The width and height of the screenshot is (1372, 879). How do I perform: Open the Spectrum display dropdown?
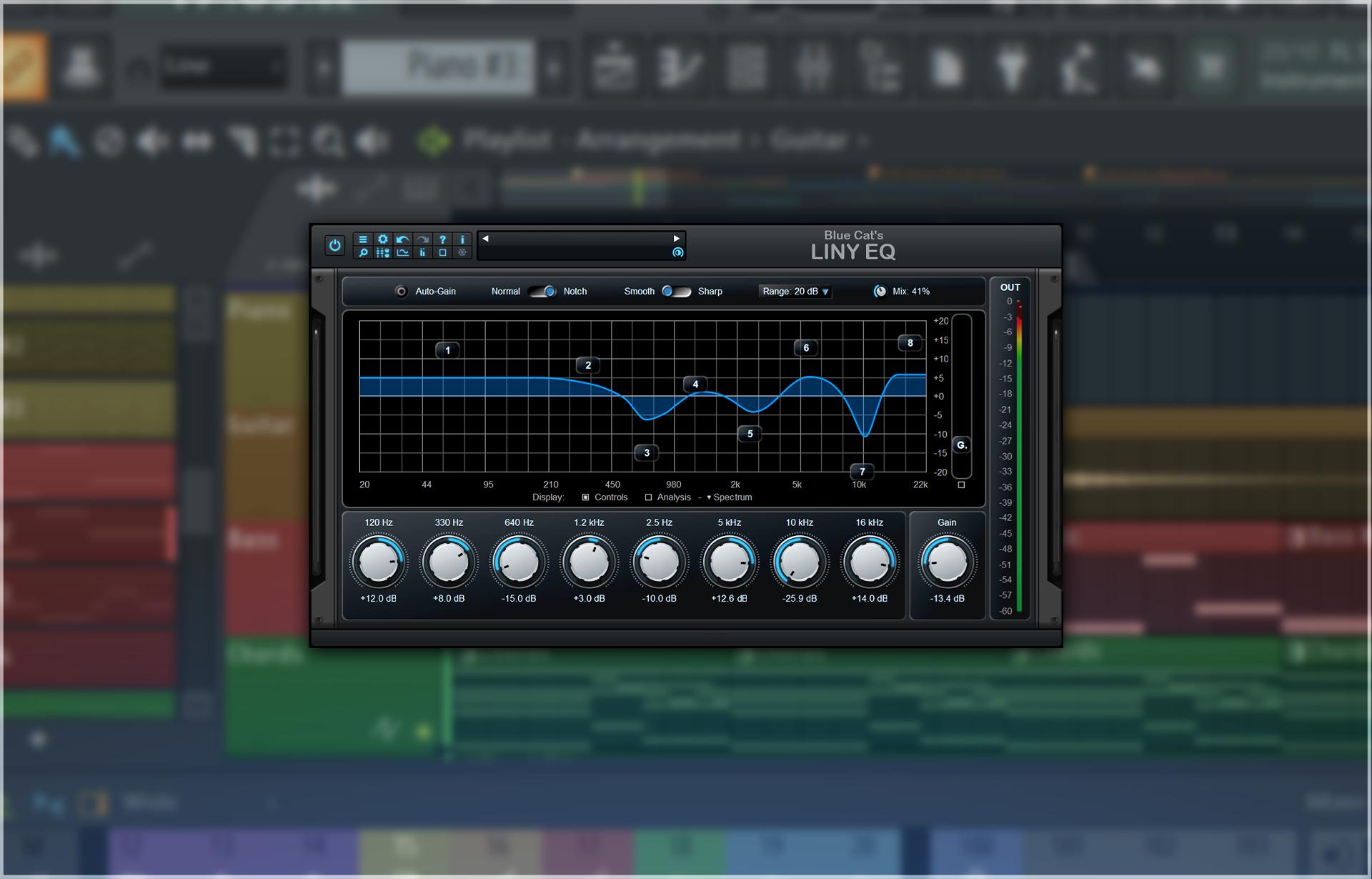[x=729, y=497]
